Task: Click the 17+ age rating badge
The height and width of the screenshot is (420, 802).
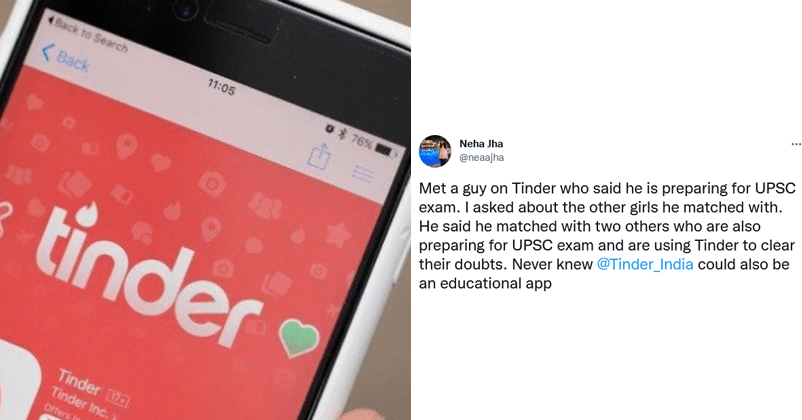Action: pyautogui.click(x=117, y=398)
